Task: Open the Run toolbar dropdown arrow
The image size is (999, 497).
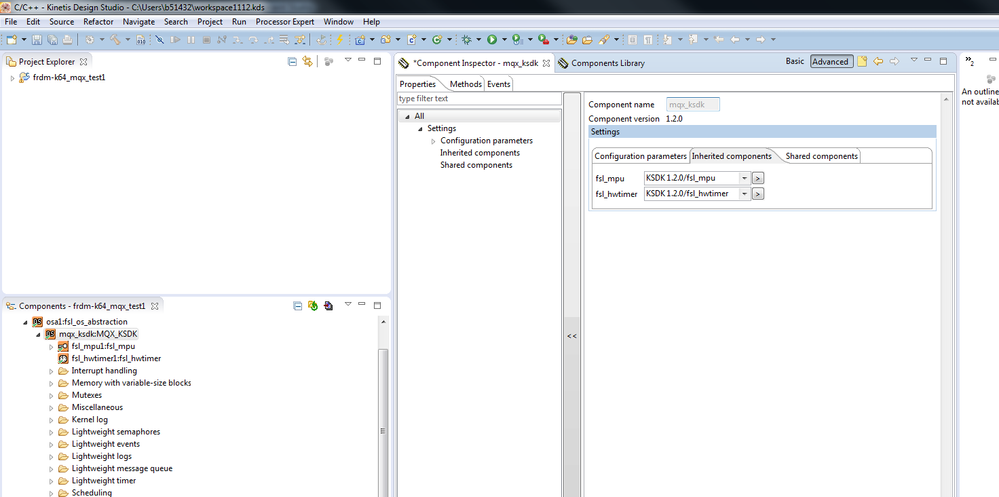Action: click(x=505, y=40)
